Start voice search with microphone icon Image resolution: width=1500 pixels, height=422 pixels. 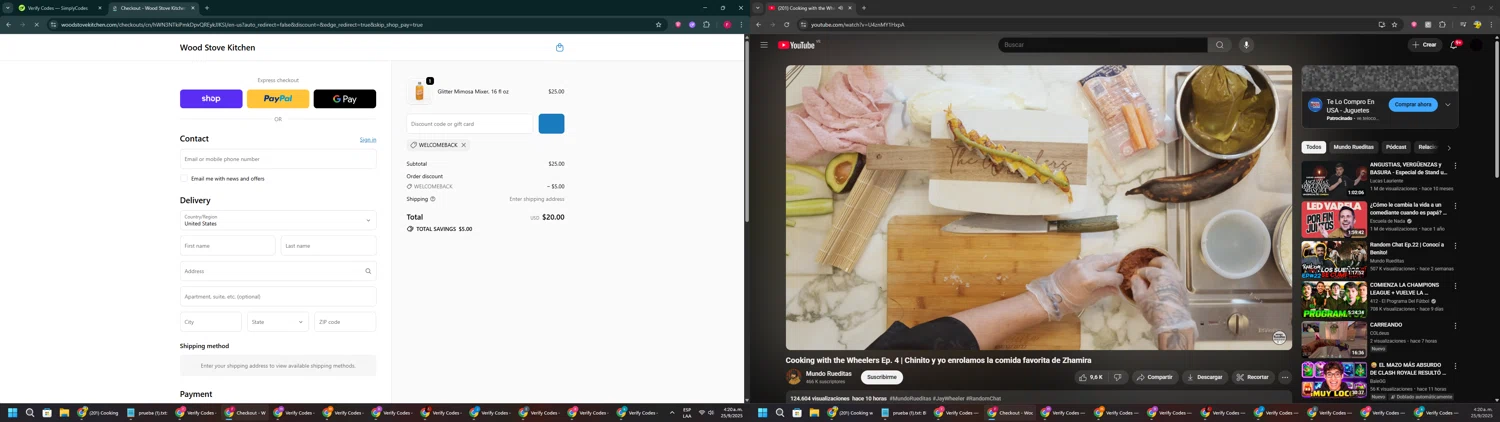pos(1246,45)
